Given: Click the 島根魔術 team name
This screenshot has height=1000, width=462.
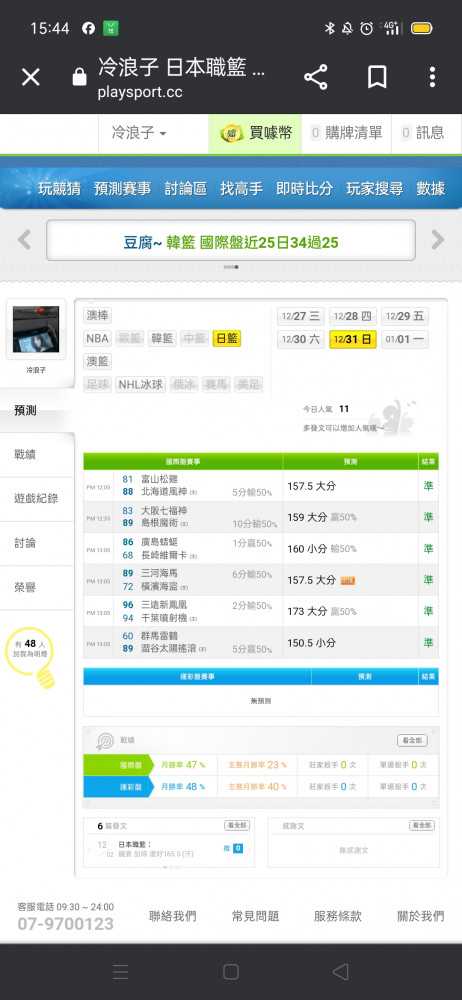Looking at the screenshot, I should click(x=159, y=524).
